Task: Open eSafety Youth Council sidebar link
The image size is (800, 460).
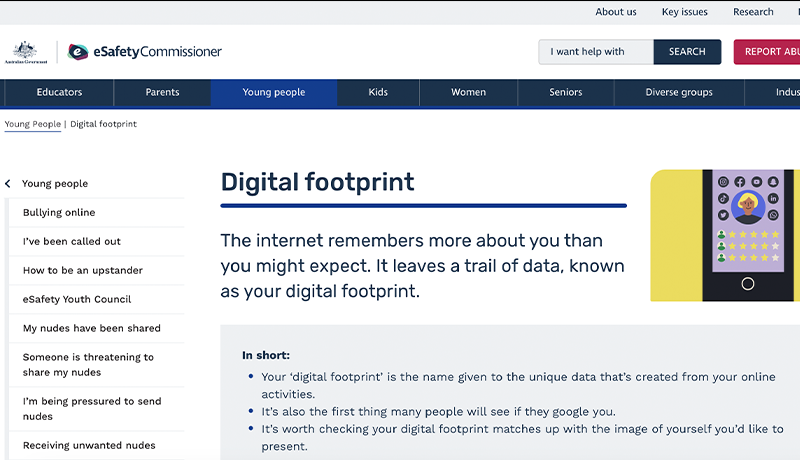Action: (x=77, y=300)
